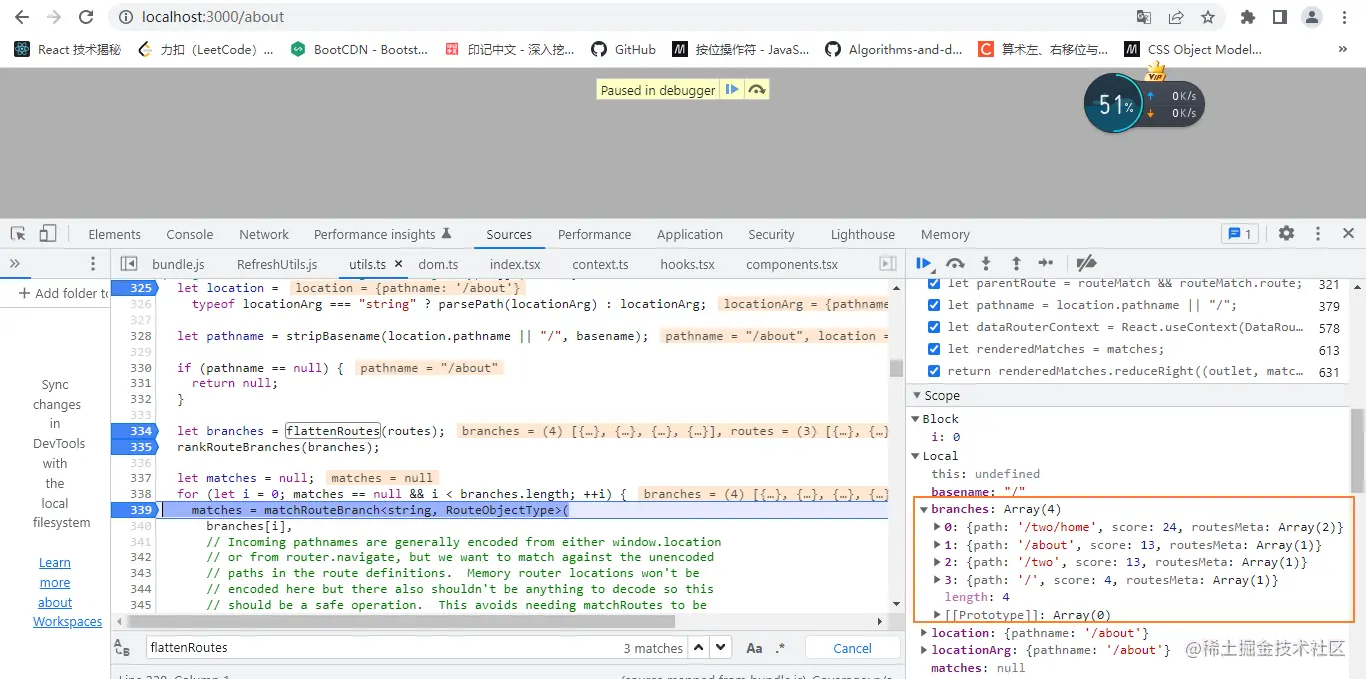Click the Cancel button in search bar
This screenshot has height=679, width=1366.
(852, 647)
